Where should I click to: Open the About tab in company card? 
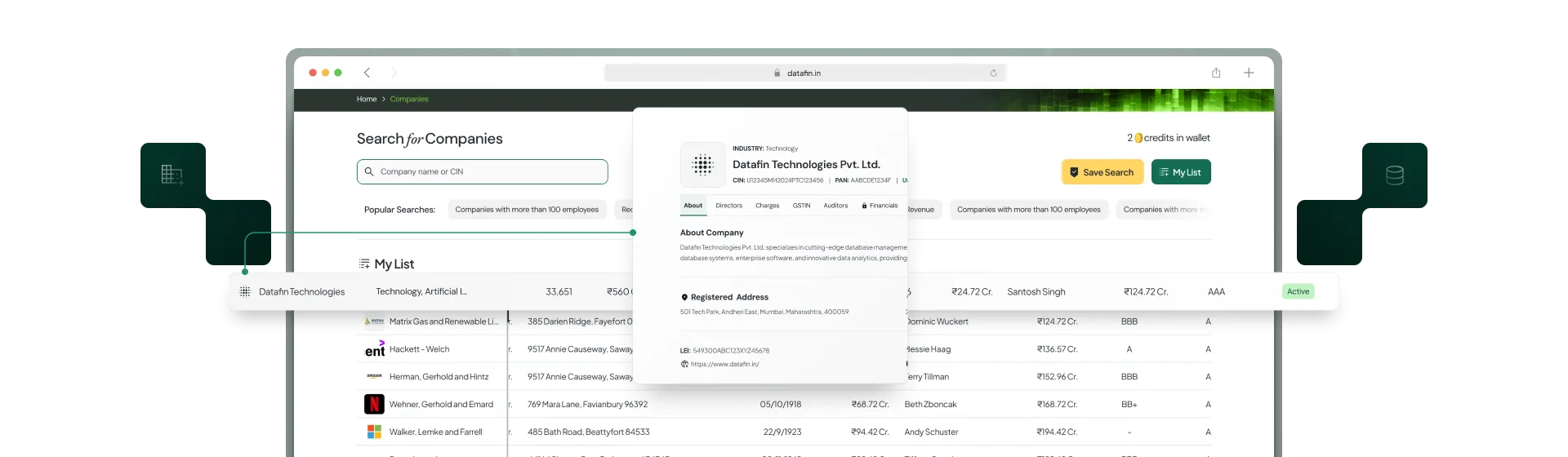pyautogui.click(x=693, y=206)
